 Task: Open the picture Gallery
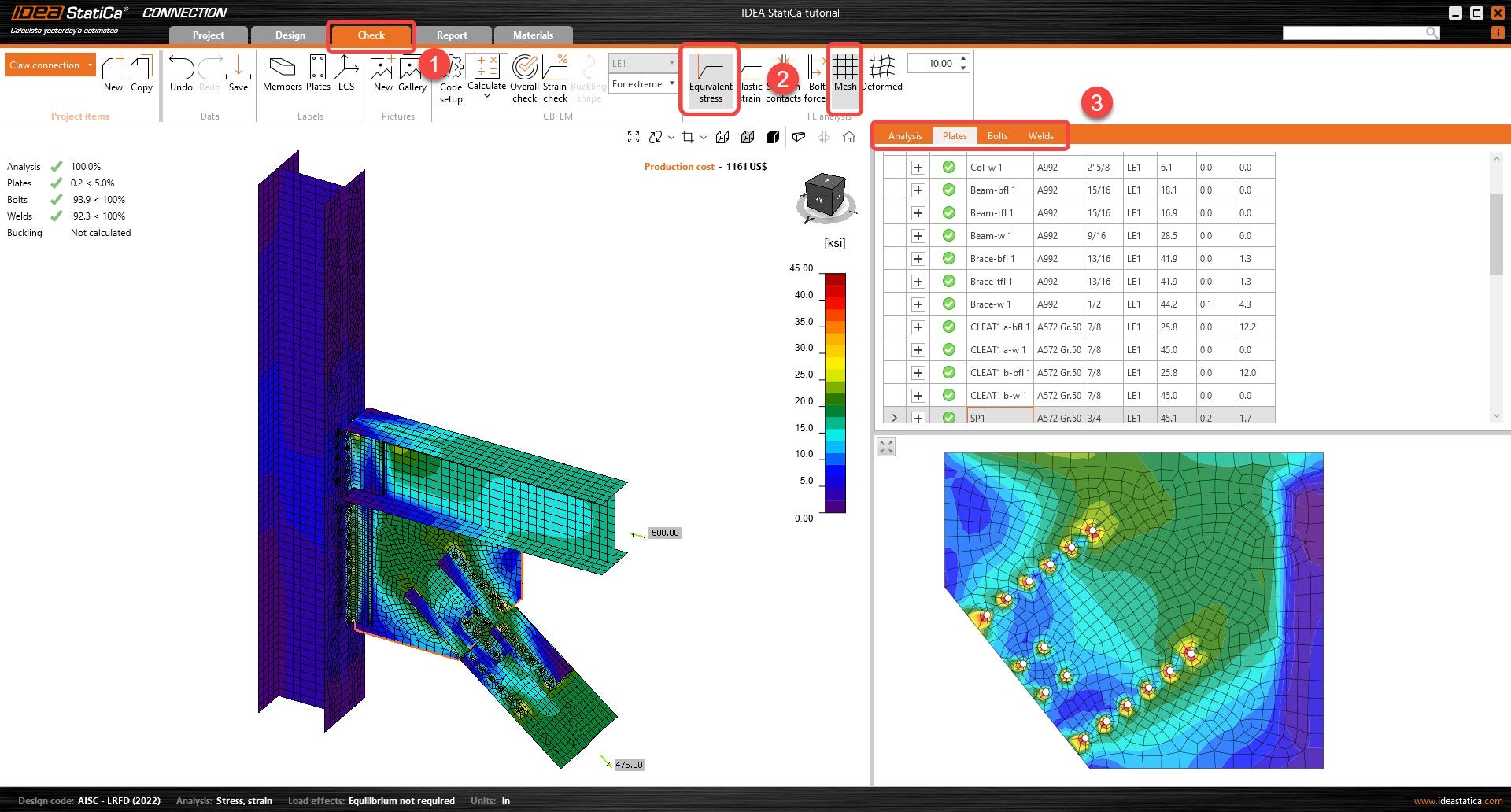[412, 75]
